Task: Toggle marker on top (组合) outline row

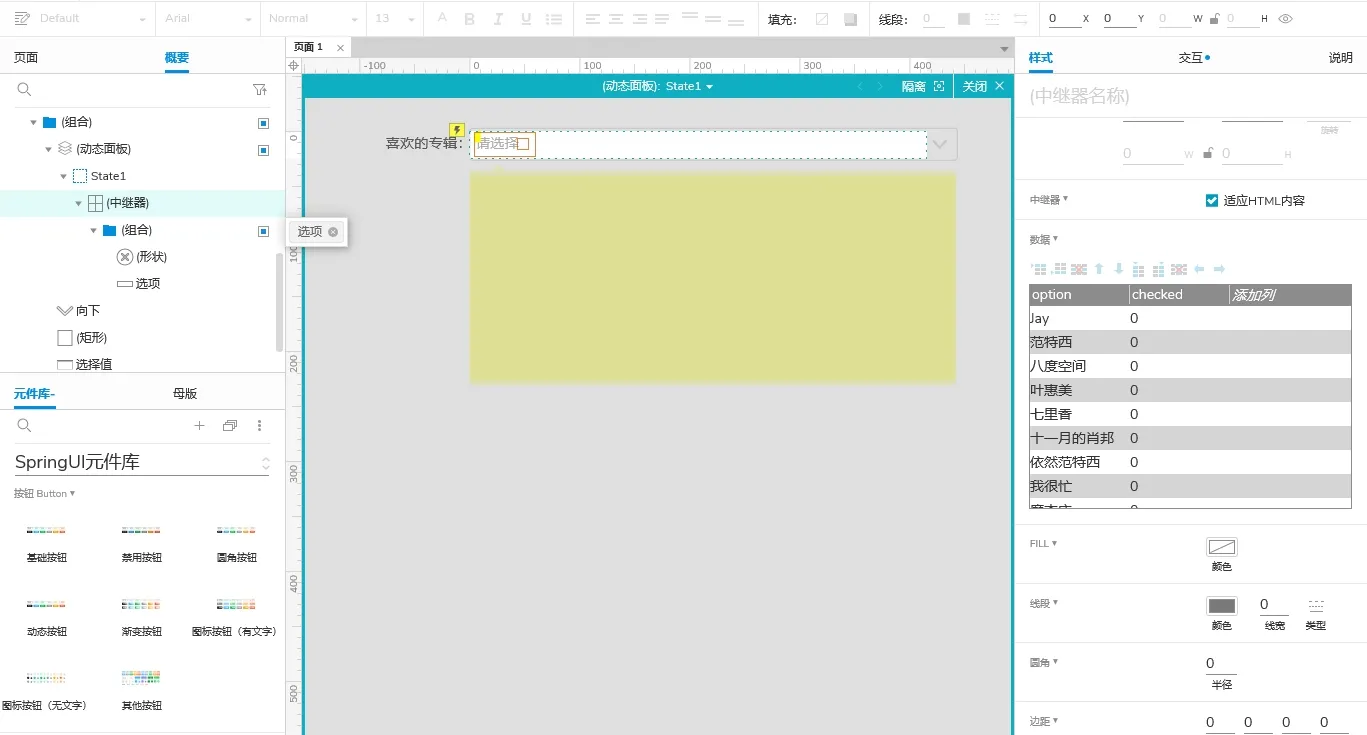Action: coord(263,122)
